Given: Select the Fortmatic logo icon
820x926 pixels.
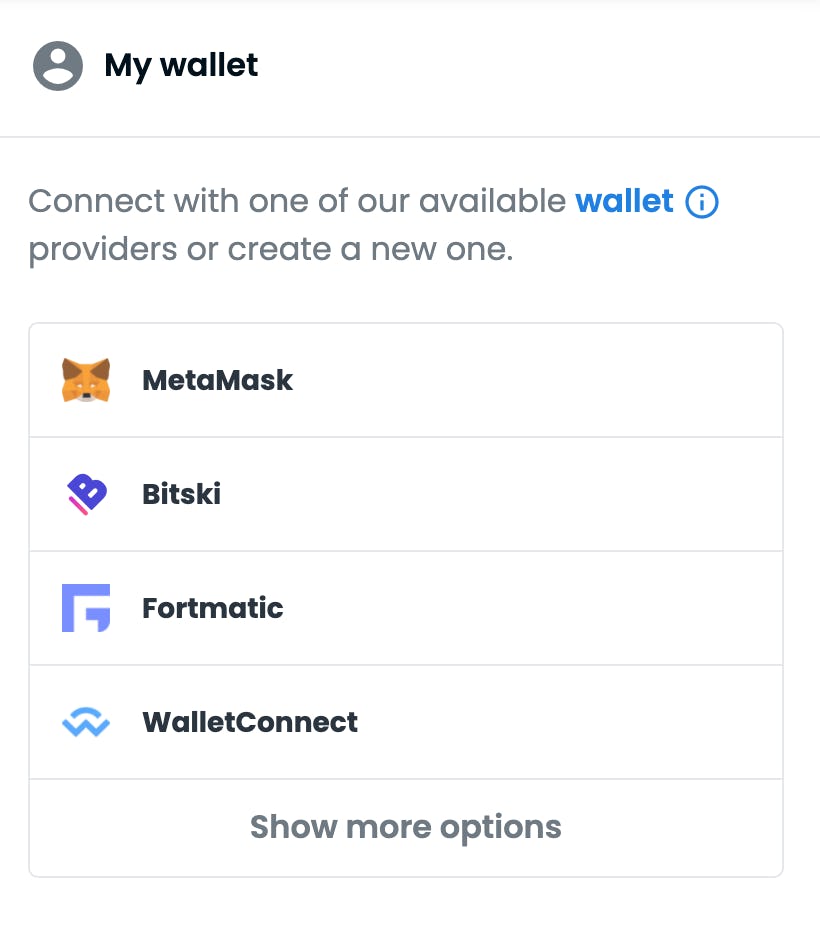Looking at the screenshot, I should 86,608.
